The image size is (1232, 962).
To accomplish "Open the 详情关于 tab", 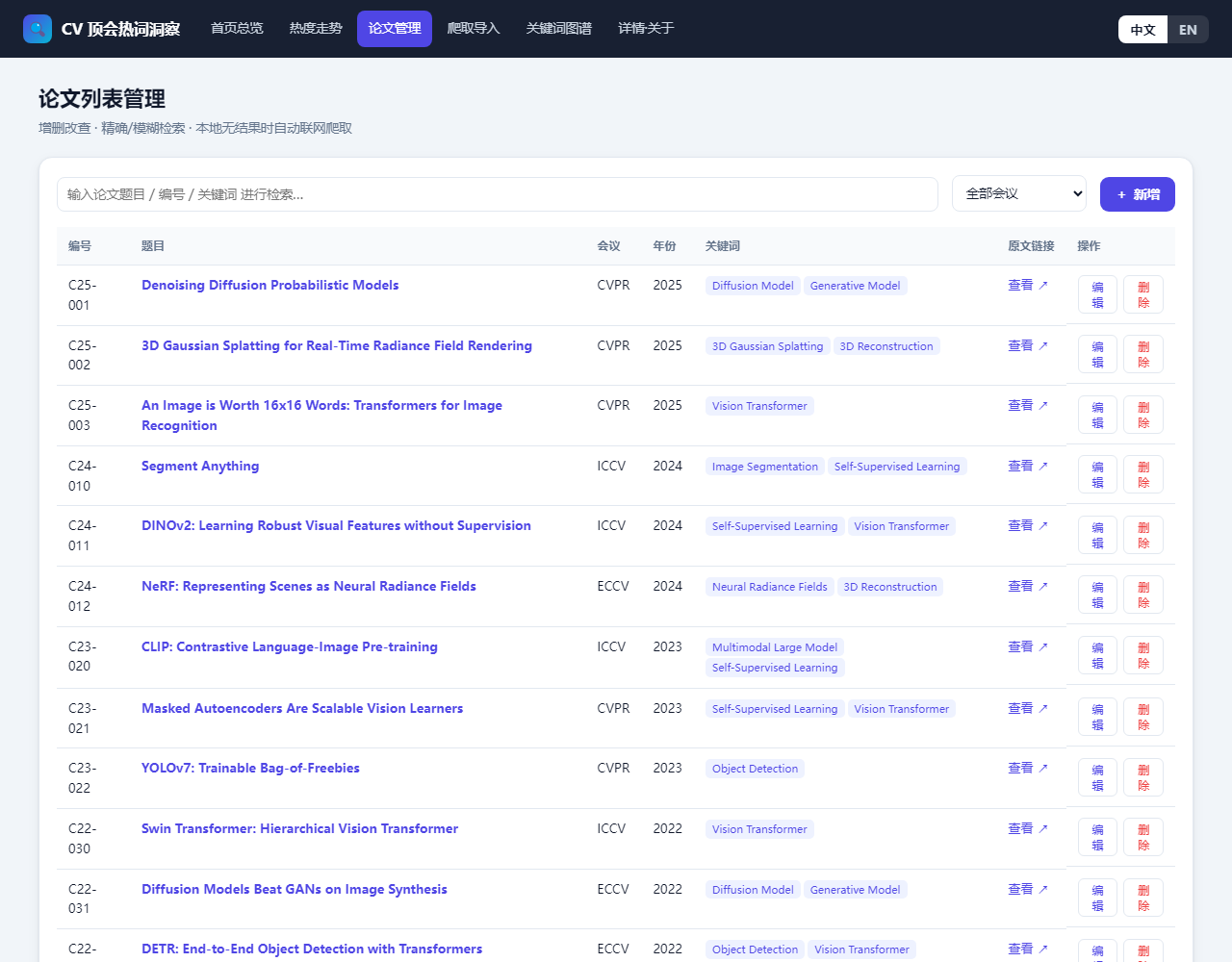I will pyautogui.click(x=646, y=29).
